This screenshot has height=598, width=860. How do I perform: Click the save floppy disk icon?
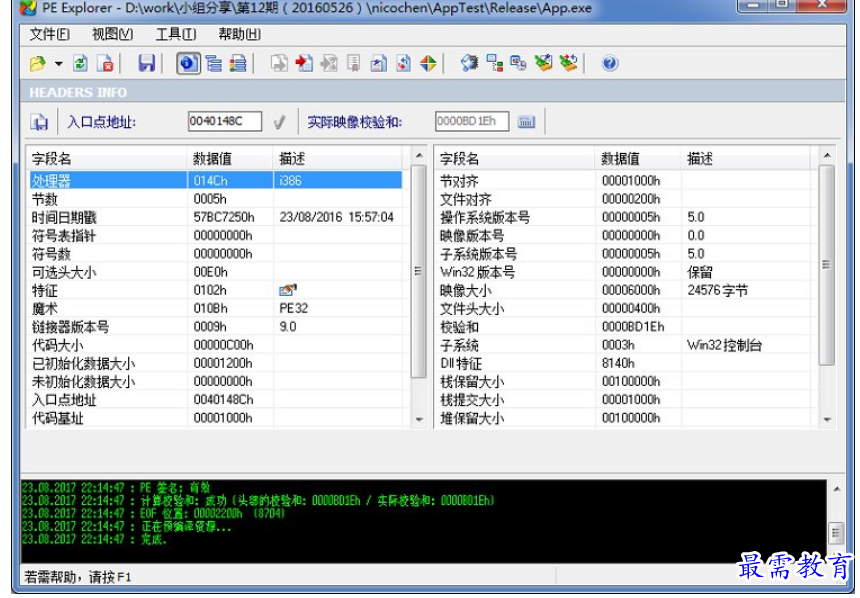(x=146, y=64)
